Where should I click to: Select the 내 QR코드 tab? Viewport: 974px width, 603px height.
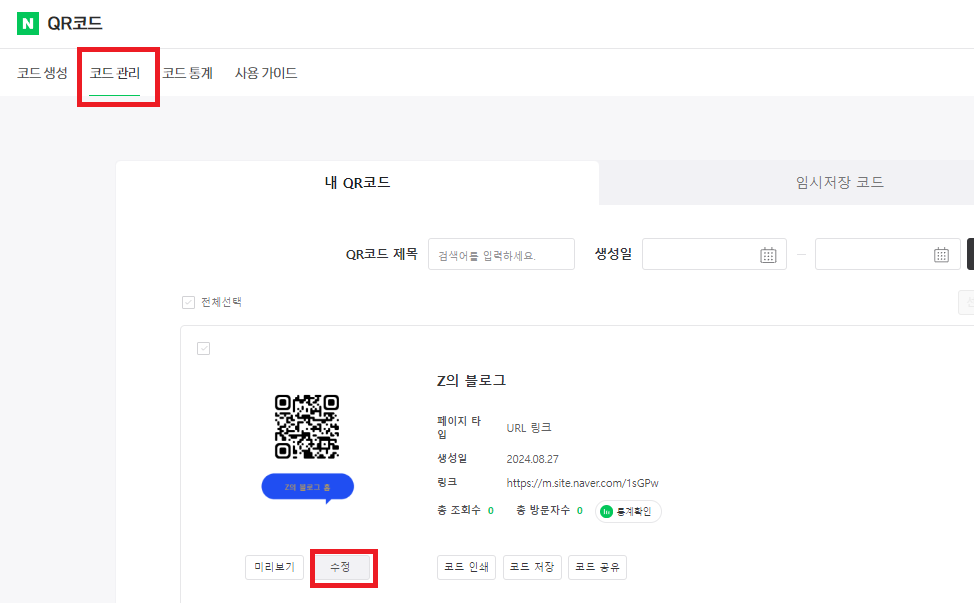(x=357, y=183)
